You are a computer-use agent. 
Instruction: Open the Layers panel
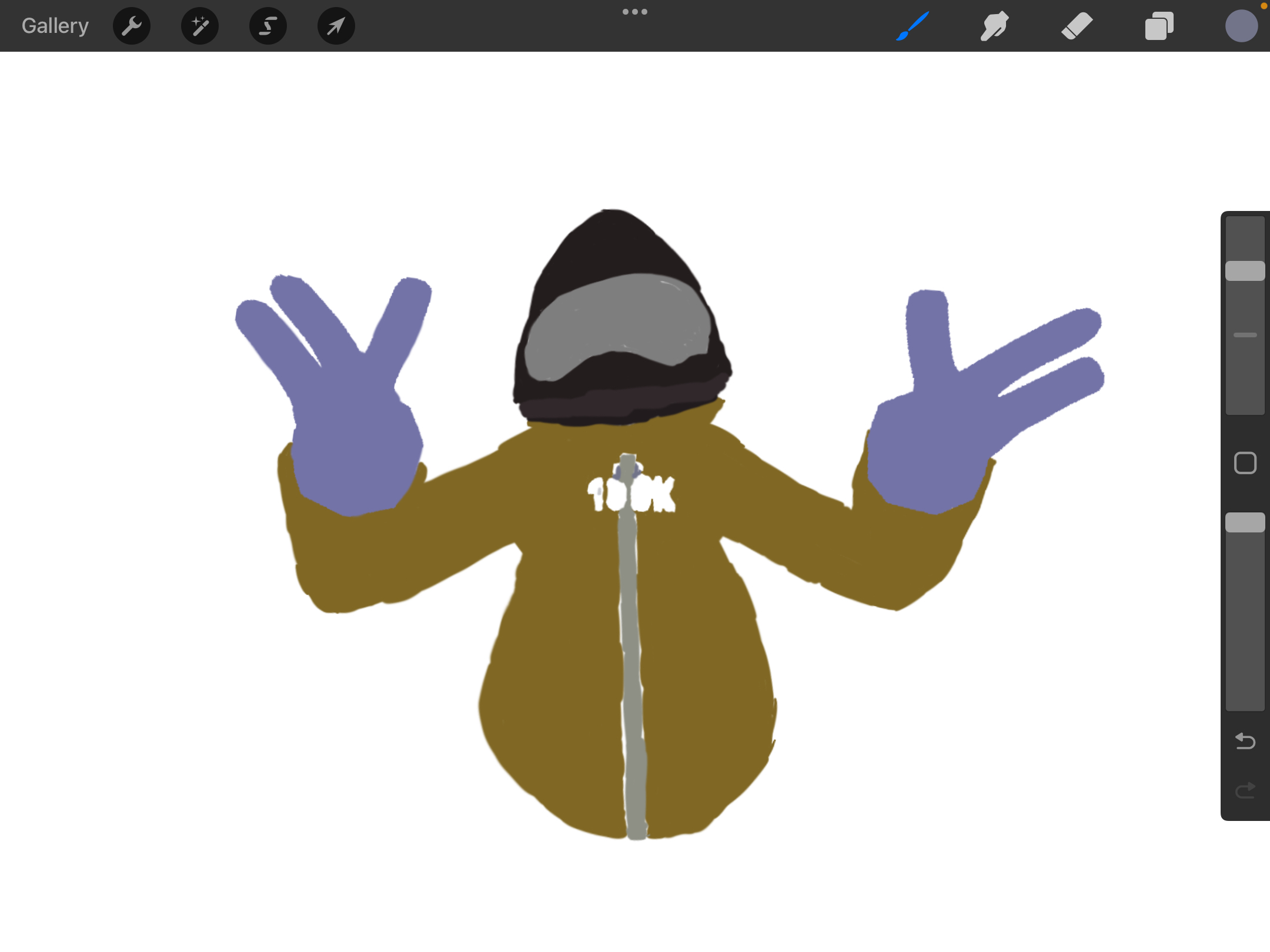[x=1159, y=26]
